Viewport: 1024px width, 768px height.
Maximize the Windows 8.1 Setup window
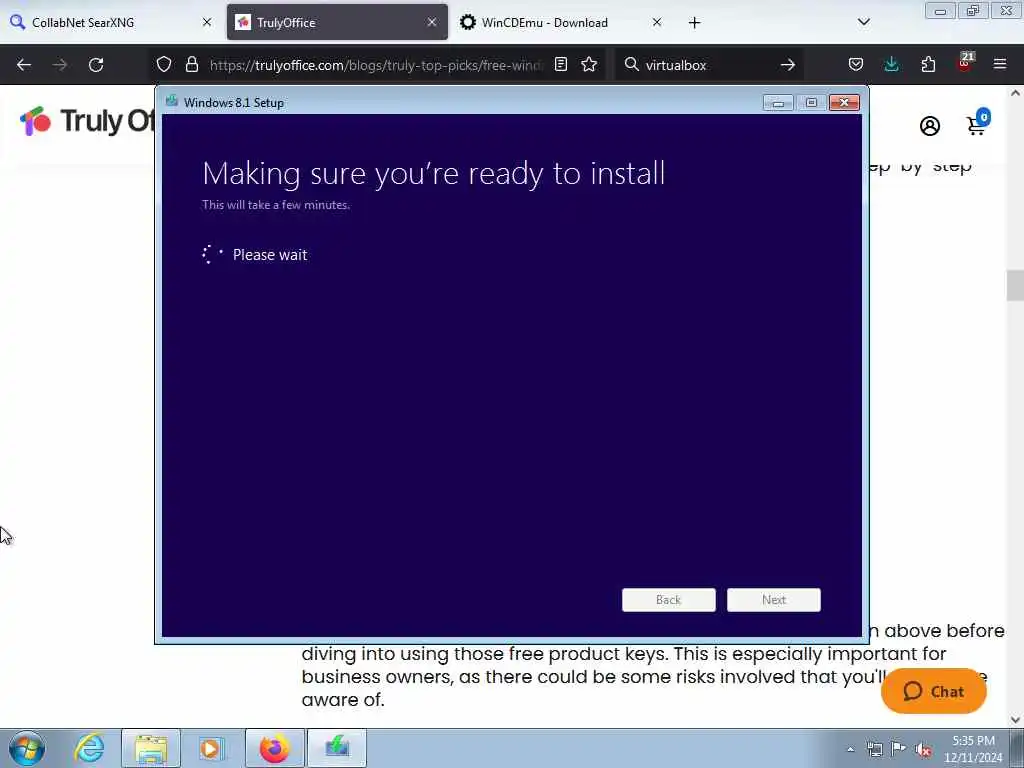811,103
